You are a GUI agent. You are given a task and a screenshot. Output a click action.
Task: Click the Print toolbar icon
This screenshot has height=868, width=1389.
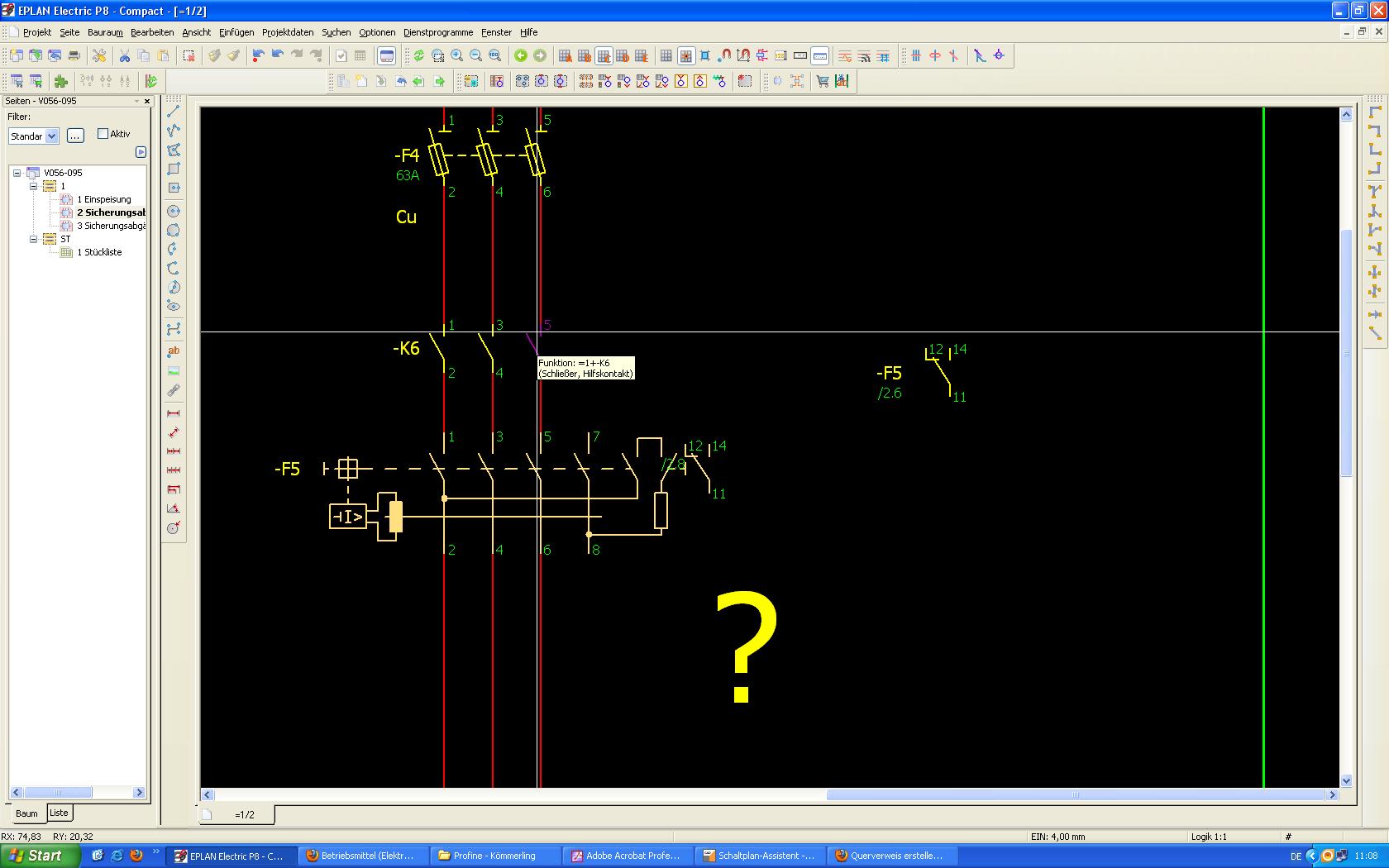(x=74, y=55)
